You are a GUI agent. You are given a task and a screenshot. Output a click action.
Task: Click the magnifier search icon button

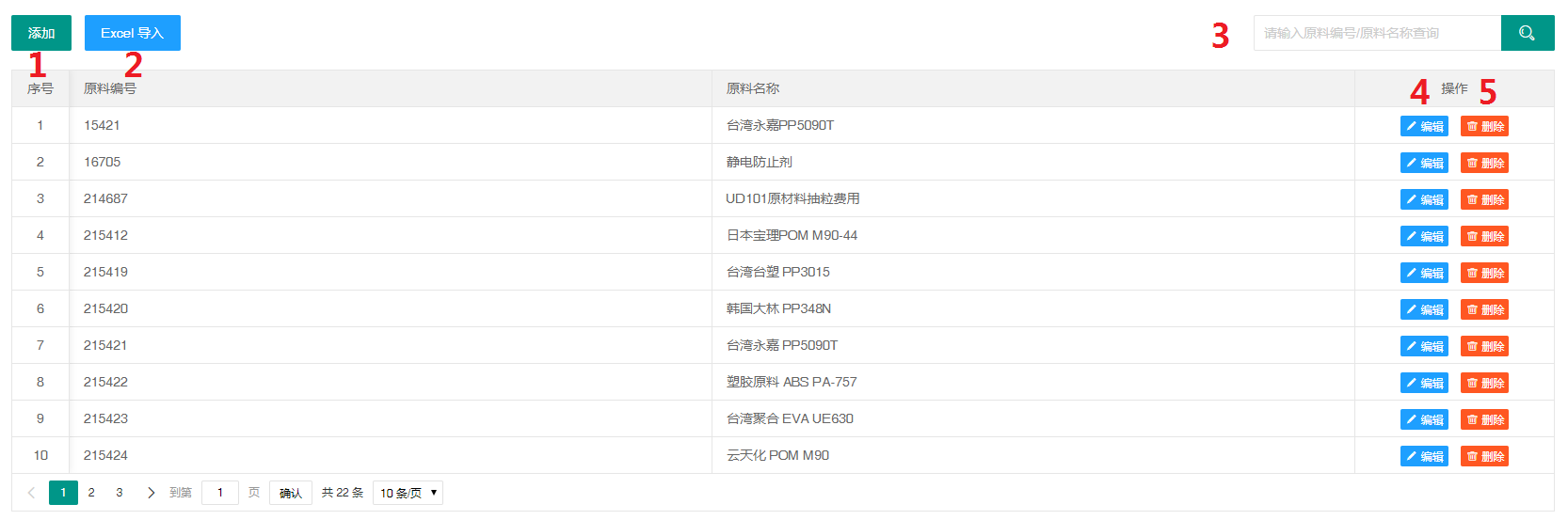pyautogui.click(x=1527, y=33)
